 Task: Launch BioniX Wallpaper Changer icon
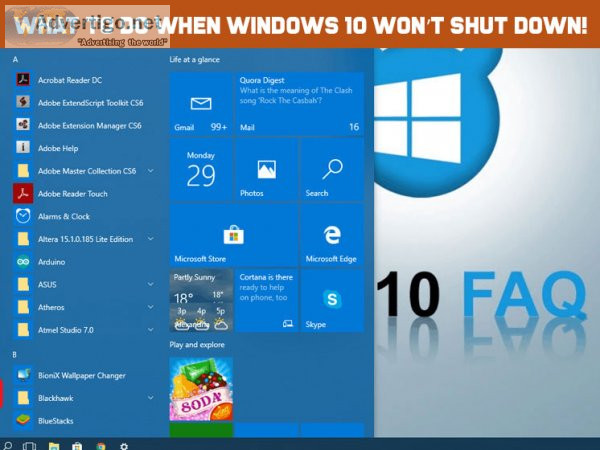(x=23, y=375)
